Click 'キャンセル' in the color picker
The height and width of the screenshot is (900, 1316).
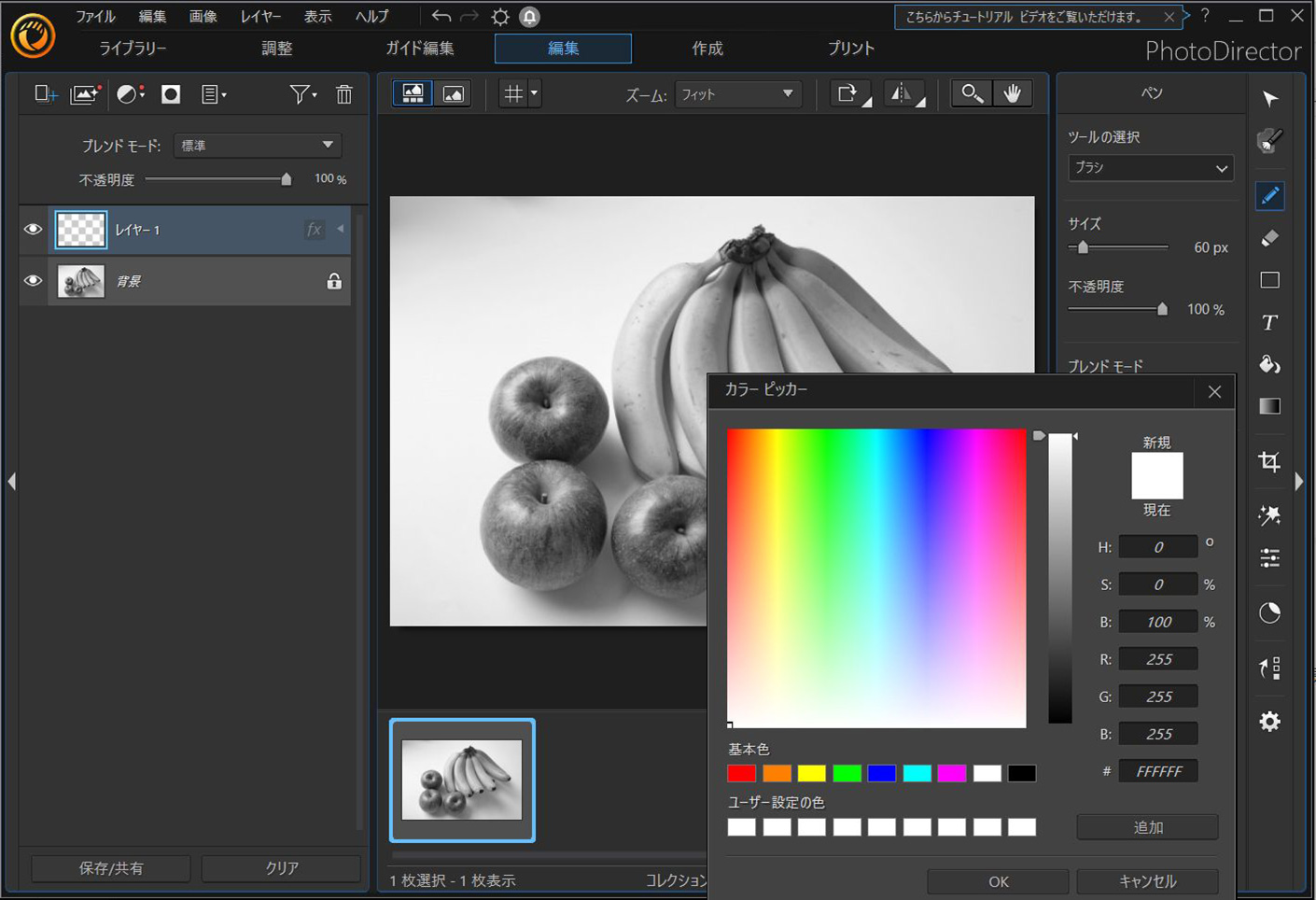click(x=1147, y=881)
